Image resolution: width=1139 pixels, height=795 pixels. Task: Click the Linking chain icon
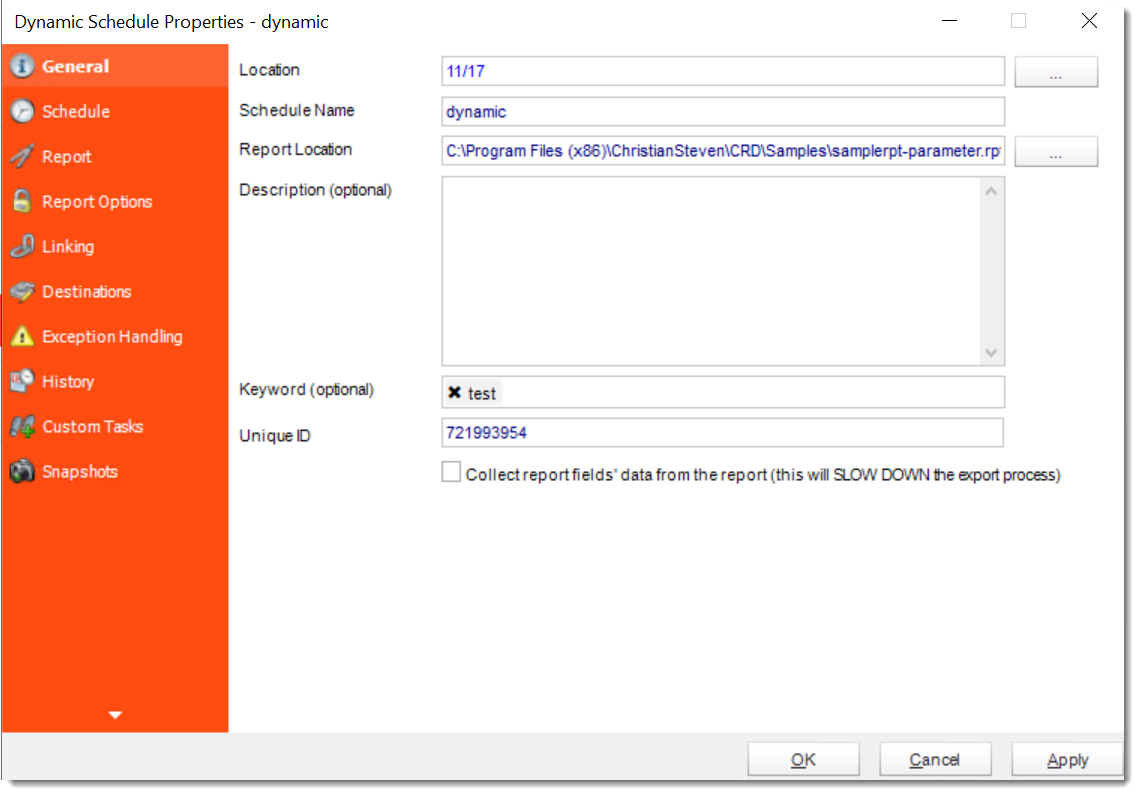(23, 246)
